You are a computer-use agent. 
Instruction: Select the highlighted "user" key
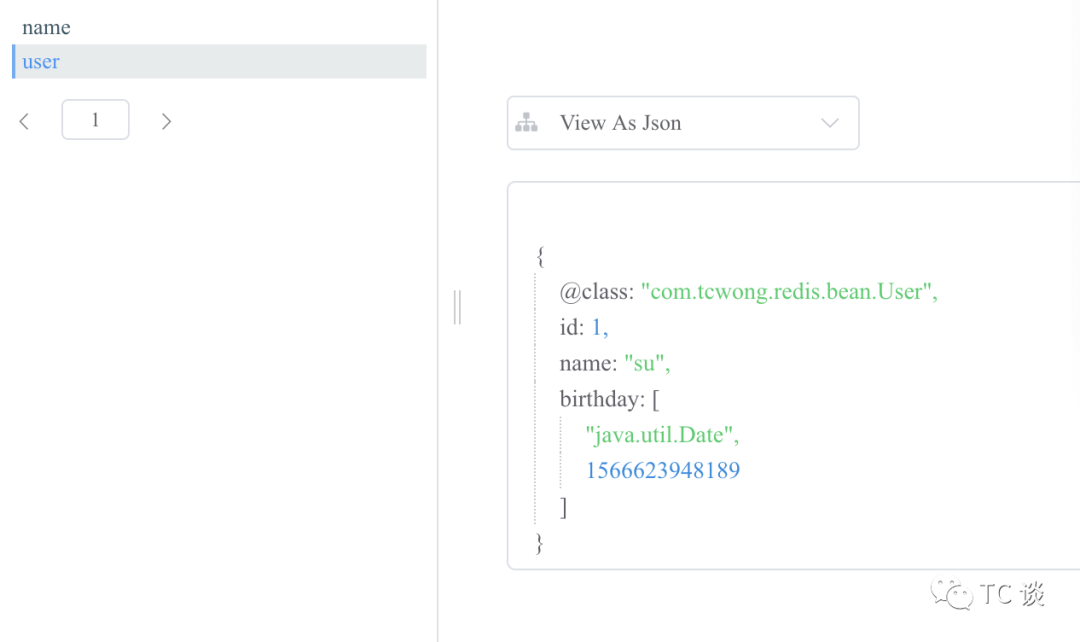(x=41, y=62)
